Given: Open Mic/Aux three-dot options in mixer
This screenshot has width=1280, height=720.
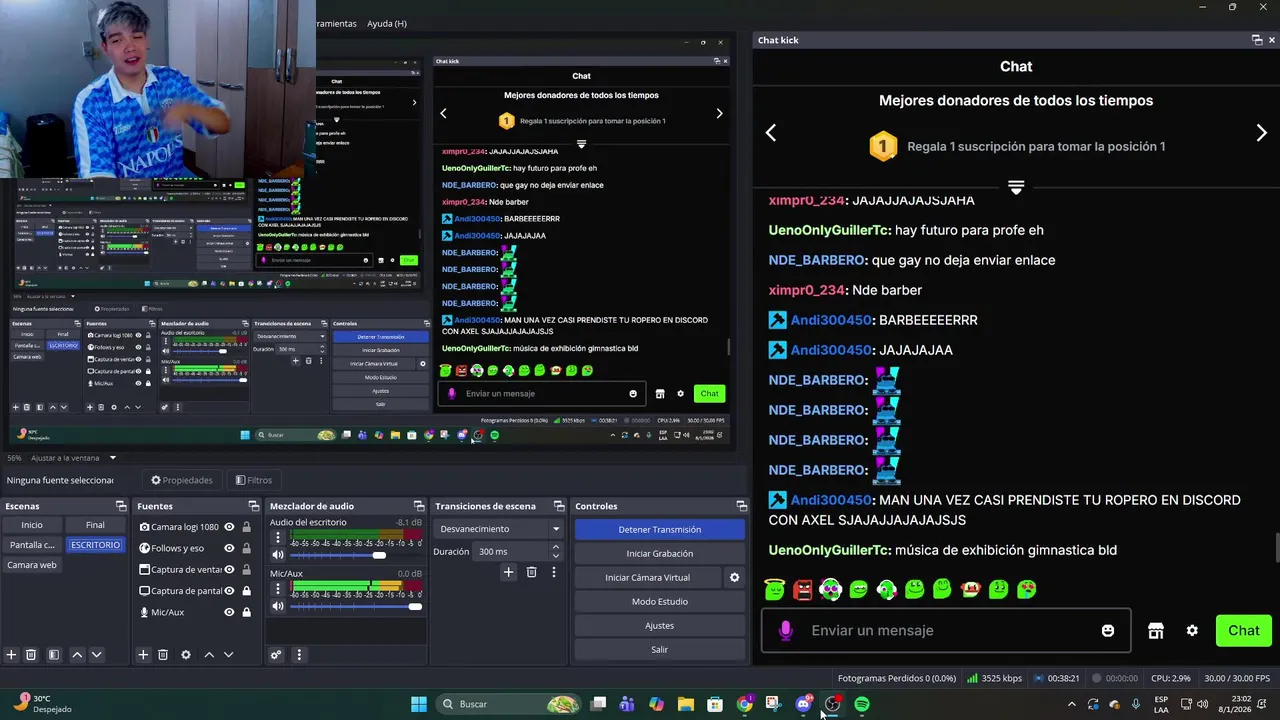Looking at the screenshot, I should pos(278,589).
